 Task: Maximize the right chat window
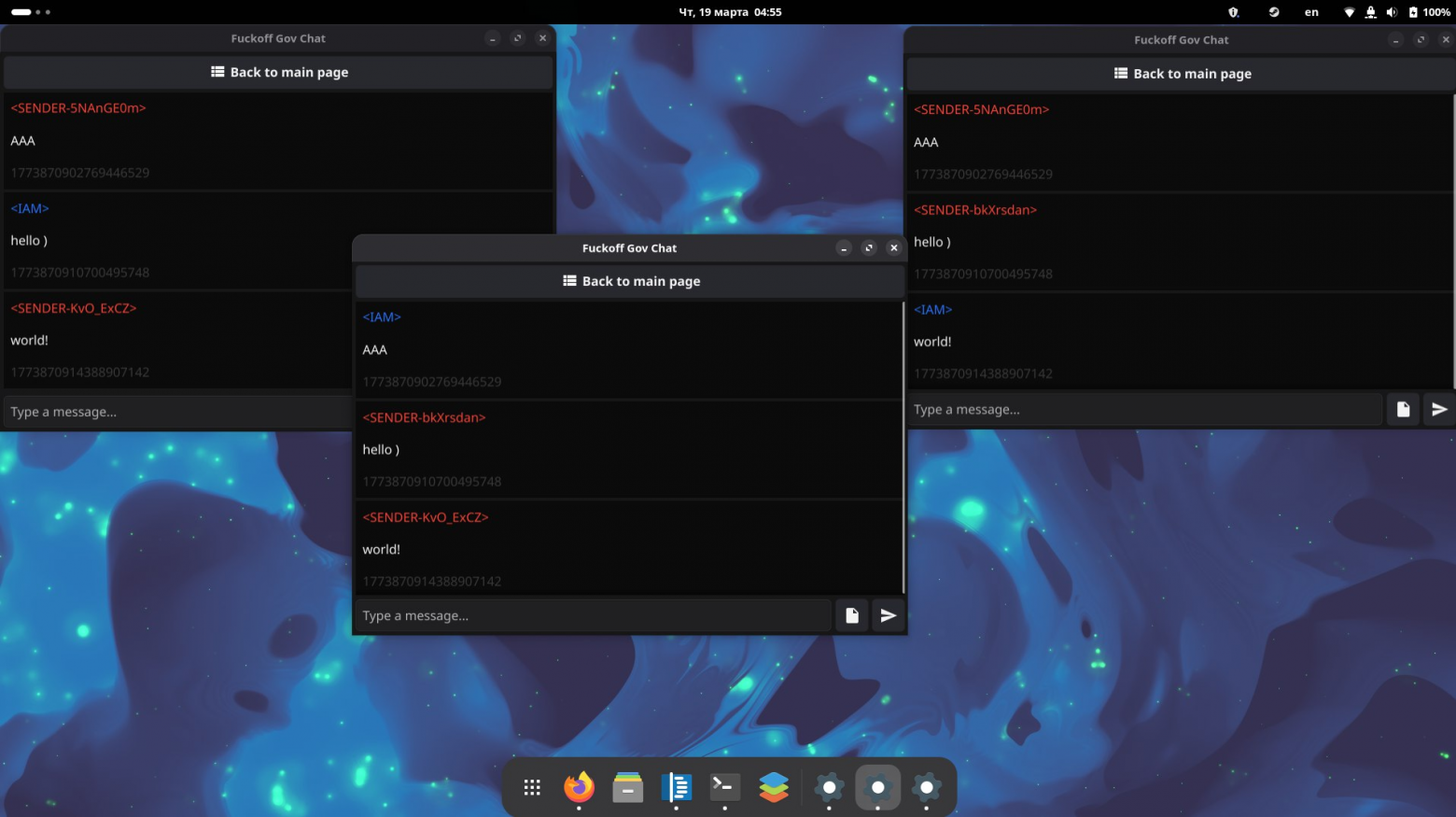click(1421, 40)
